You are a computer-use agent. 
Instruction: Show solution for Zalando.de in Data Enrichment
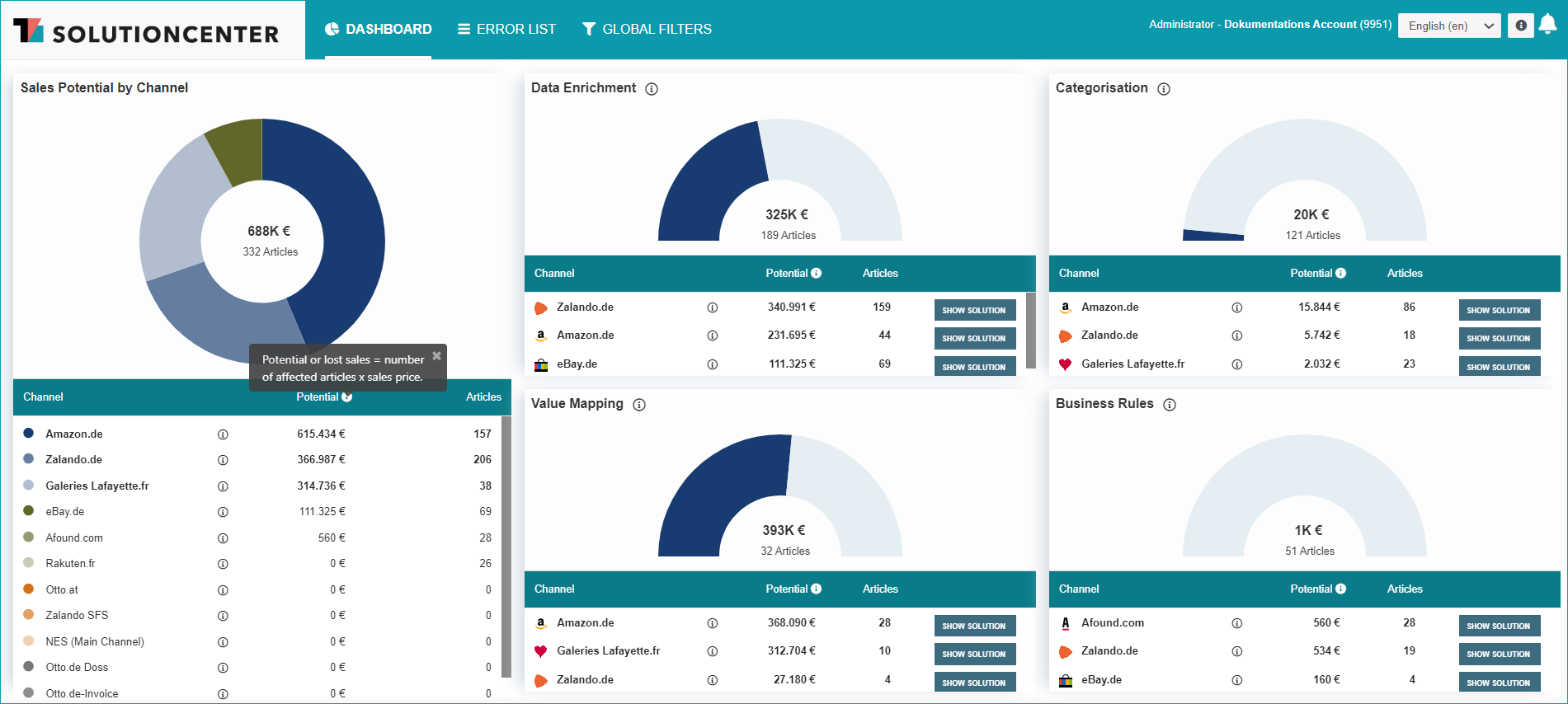tap(974, 310)
